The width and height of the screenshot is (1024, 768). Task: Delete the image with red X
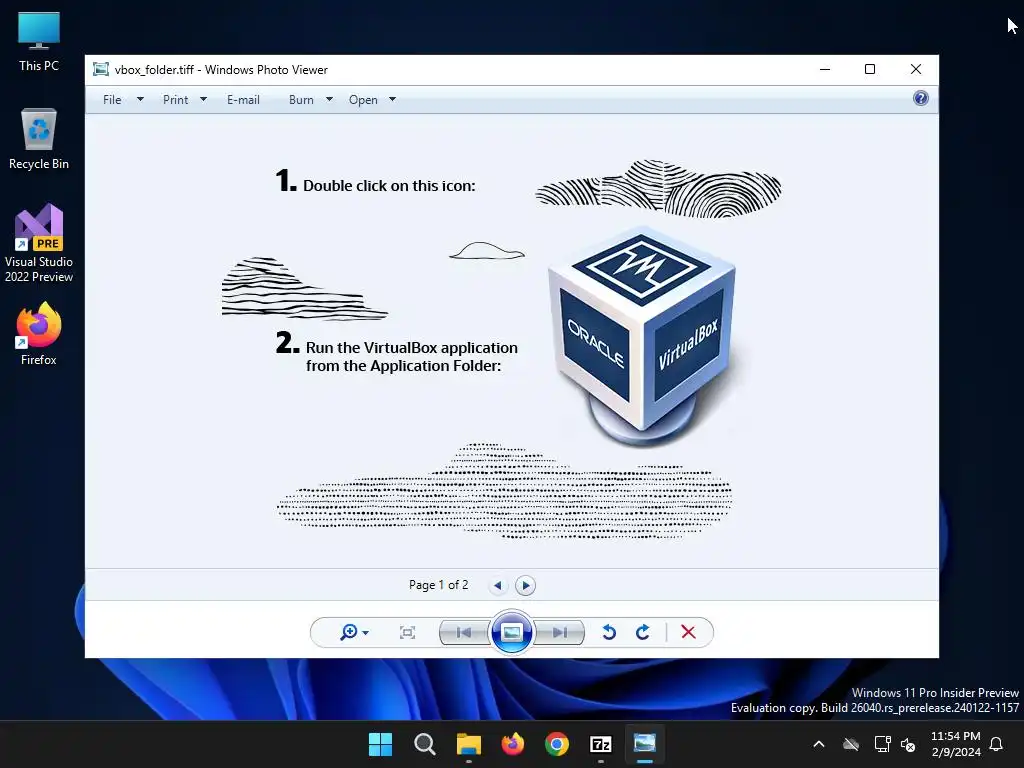point(688,632)
